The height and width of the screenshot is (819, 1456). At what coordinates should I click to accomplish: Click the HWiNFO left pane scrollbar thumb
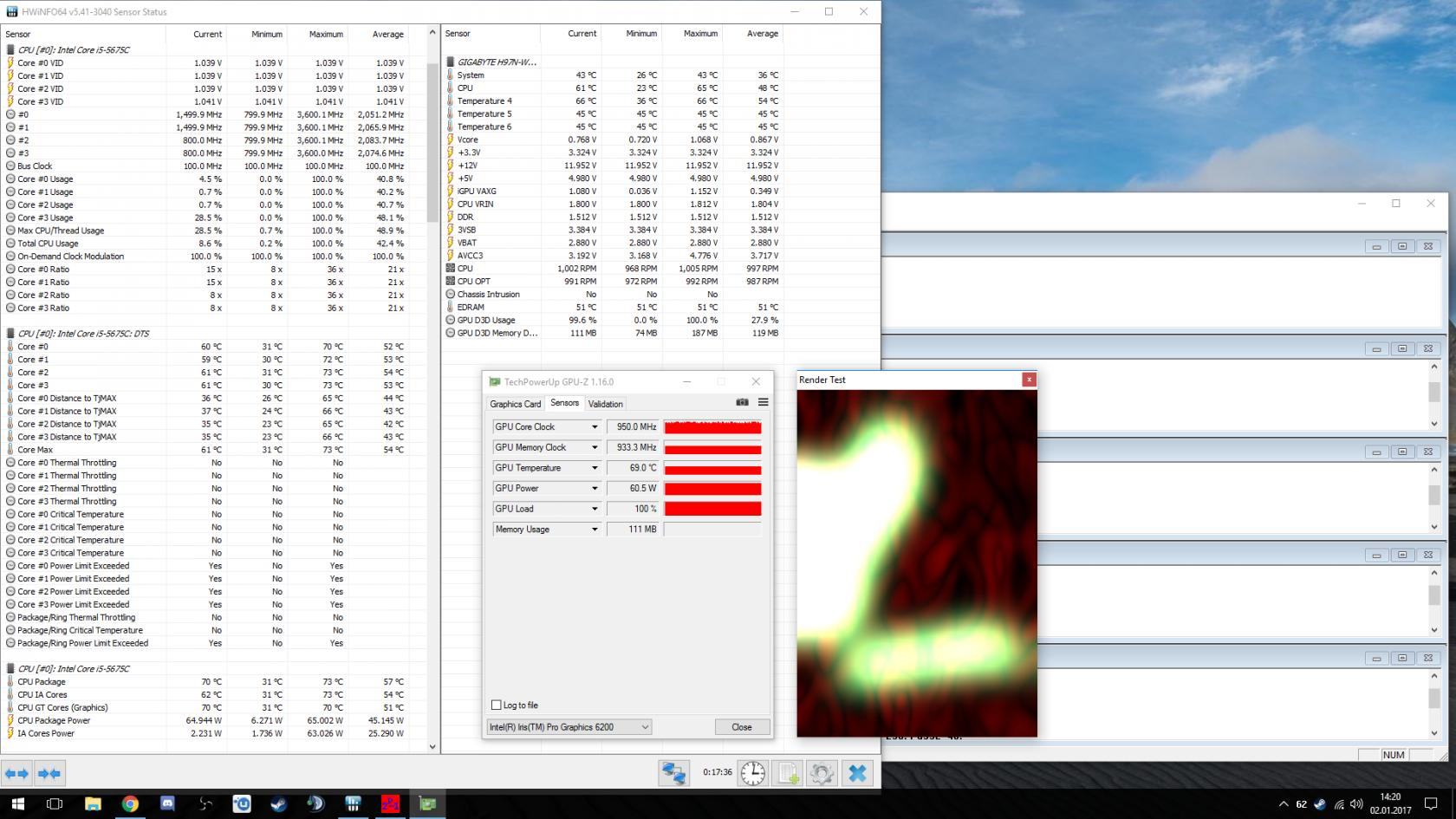pos(432,141)
